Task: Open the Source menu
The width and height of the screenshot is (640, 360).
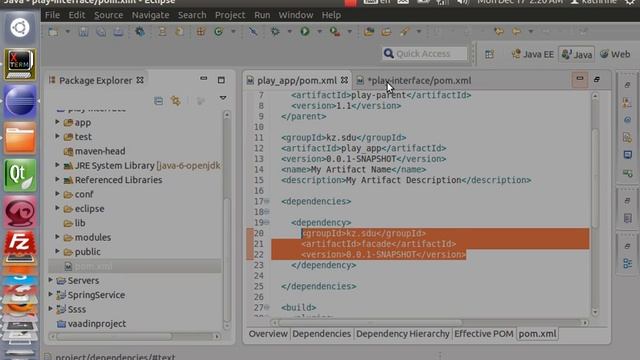Action: pyautogui.click(x=108, y=15)
